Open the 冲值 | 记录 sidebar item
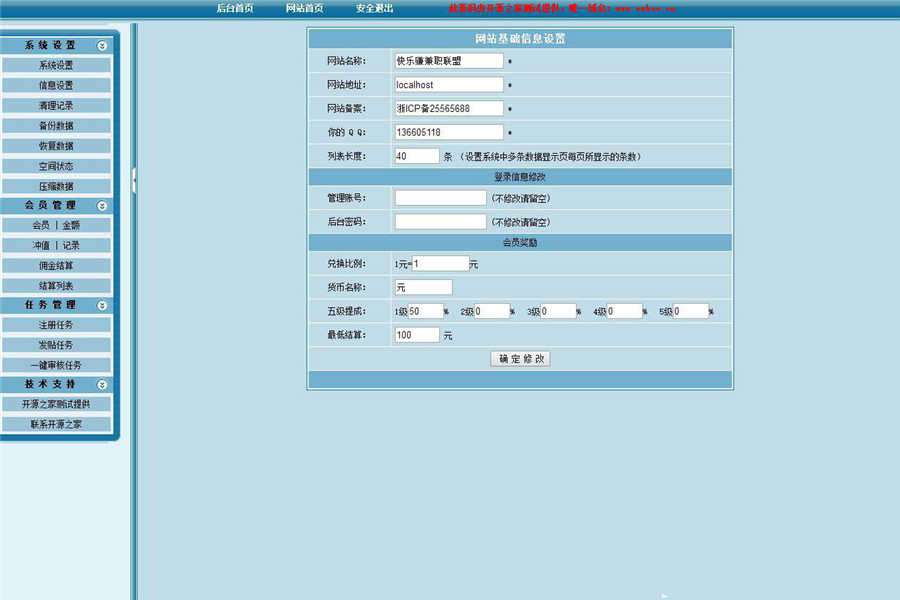 [x=56, y=245]
